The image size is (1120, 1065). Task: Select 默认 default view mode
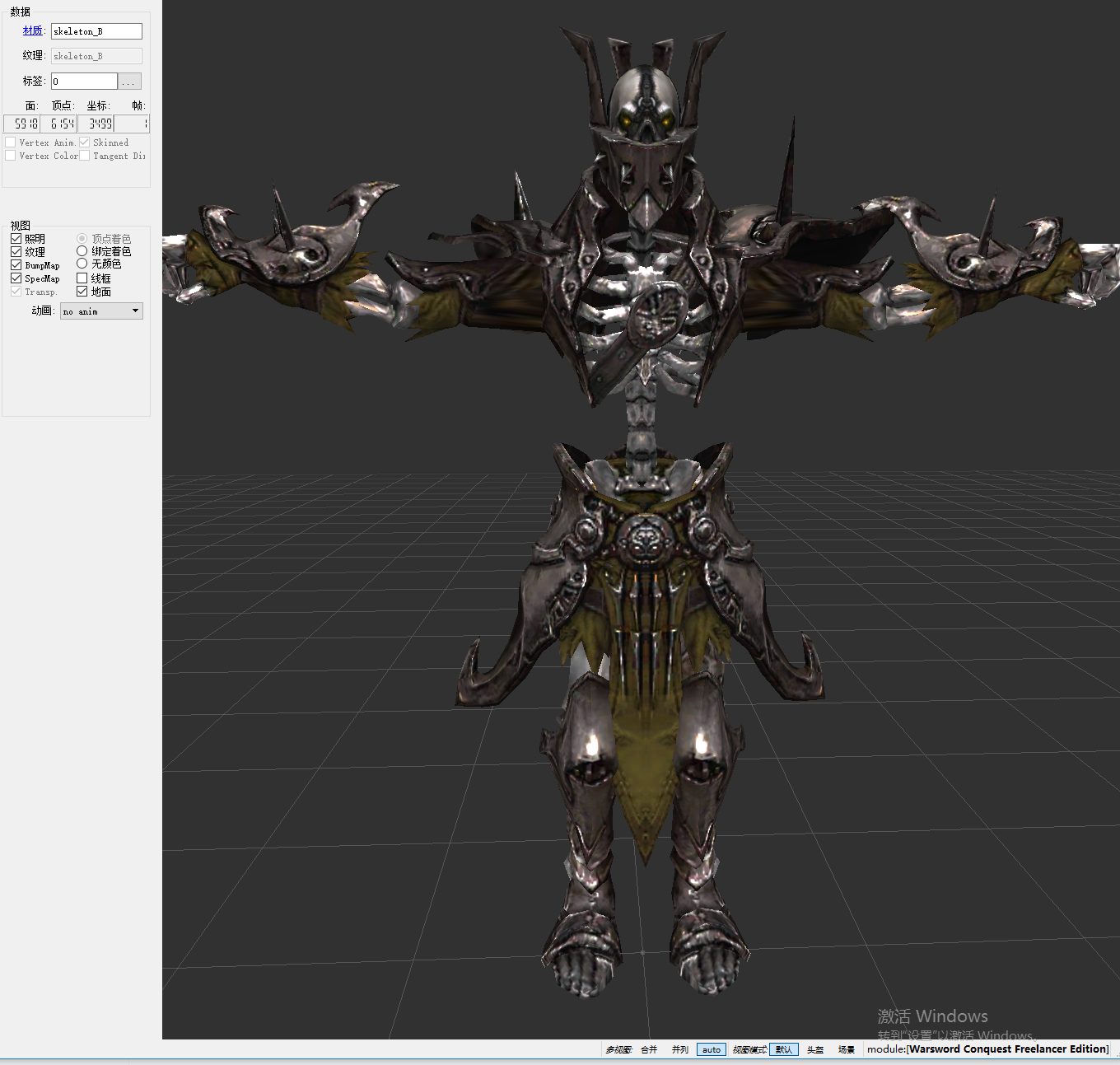[784, 1049]
